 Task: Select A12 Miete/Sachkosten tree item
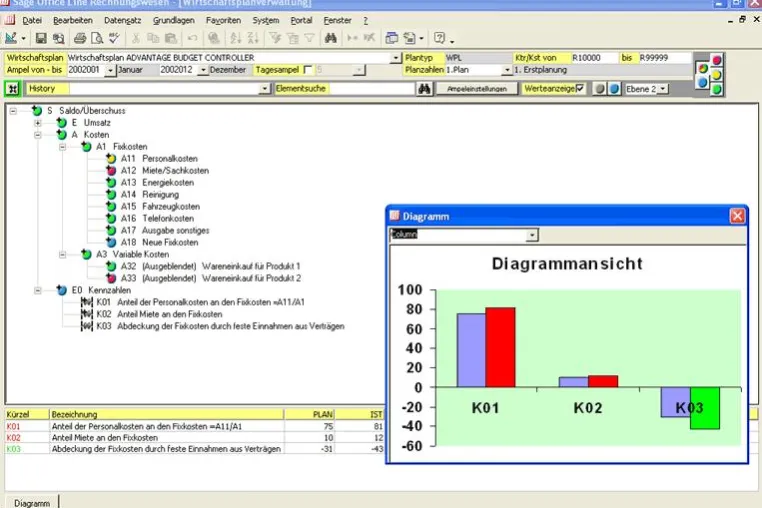coord(165,171)
